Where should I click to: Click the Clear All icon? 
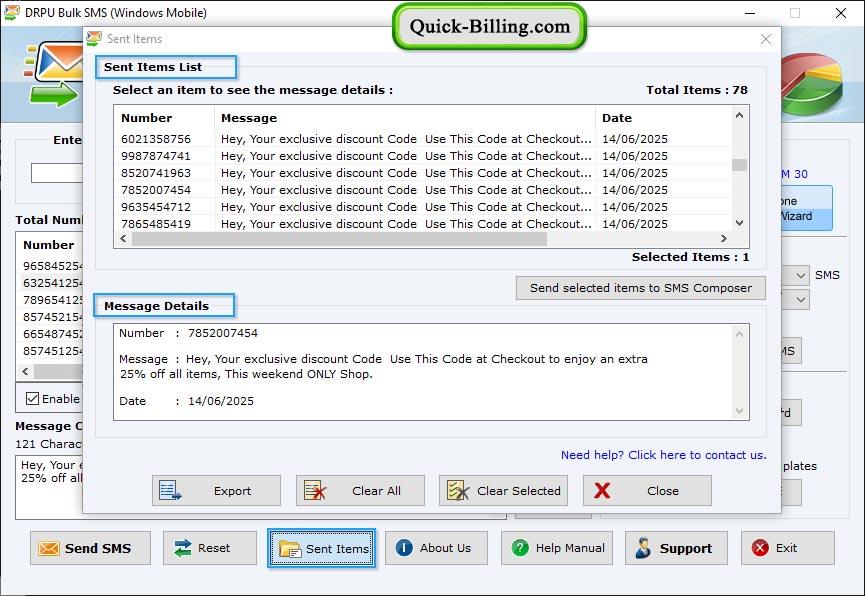315,490
